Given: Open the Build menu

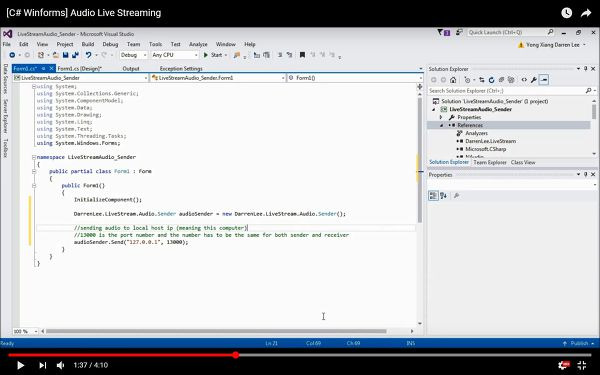Looking at the screenshot, I should click(88, 44).
